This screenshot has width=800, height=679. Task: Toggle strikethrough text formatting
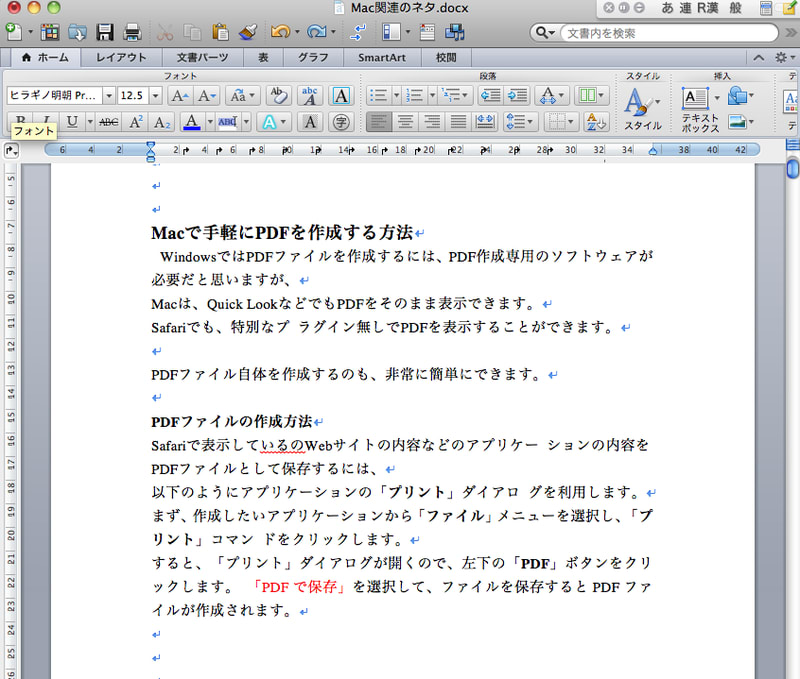[109, 122]
